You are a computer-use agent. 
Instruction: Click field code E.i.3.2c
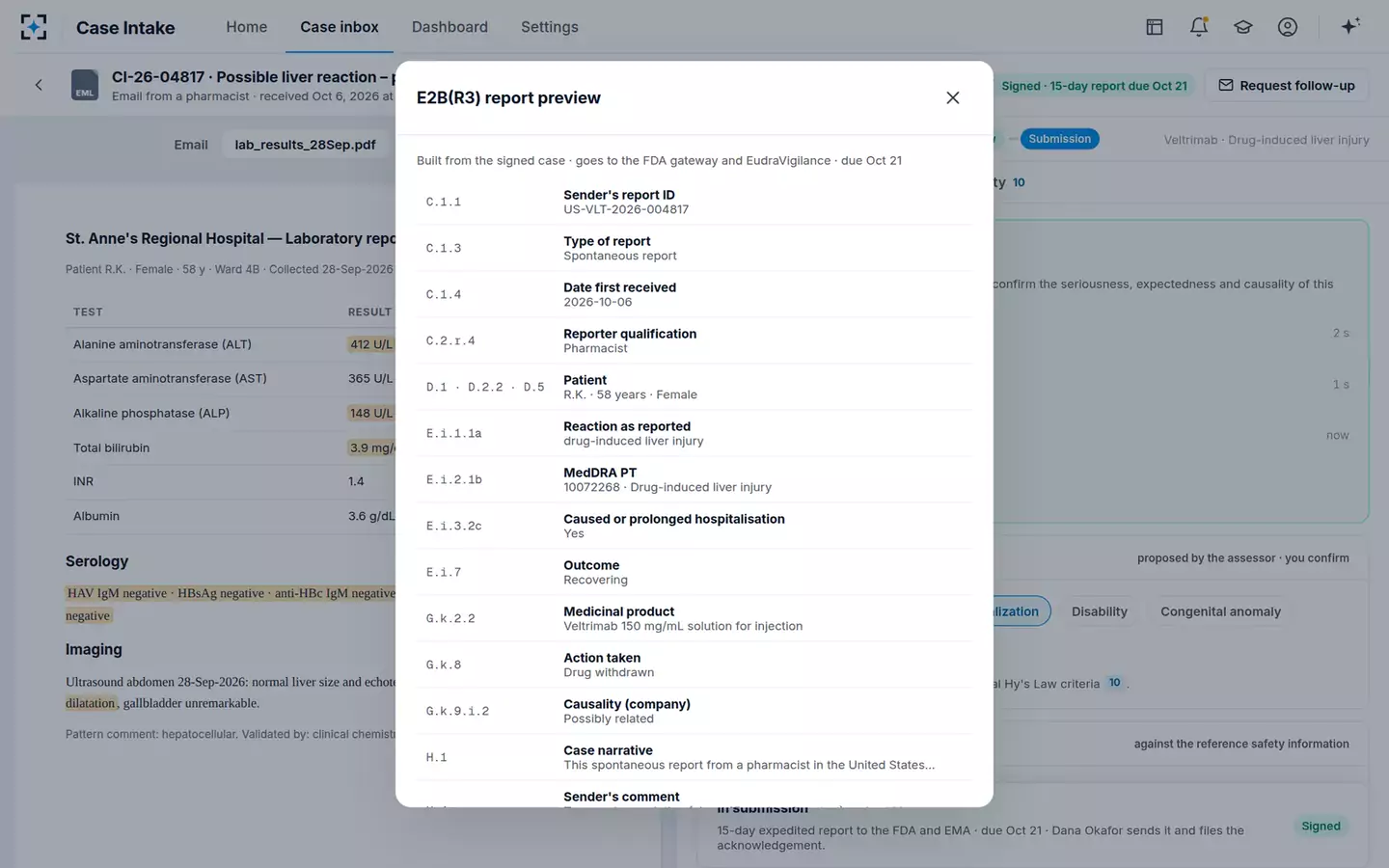(x=454, y=526)
